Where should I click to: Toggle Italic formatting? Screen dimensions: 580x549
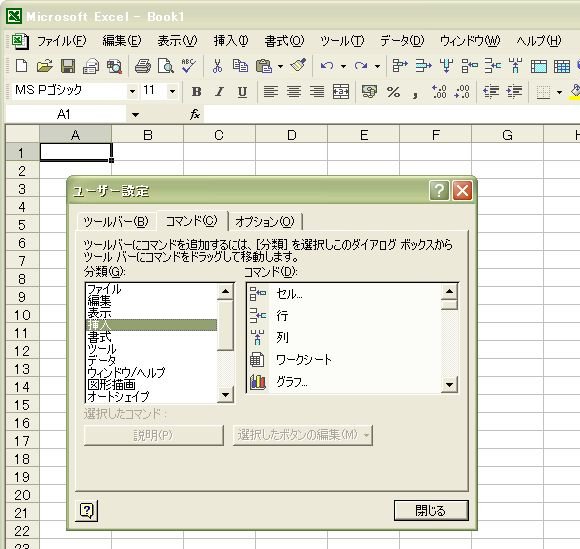[x=219, y=91]
